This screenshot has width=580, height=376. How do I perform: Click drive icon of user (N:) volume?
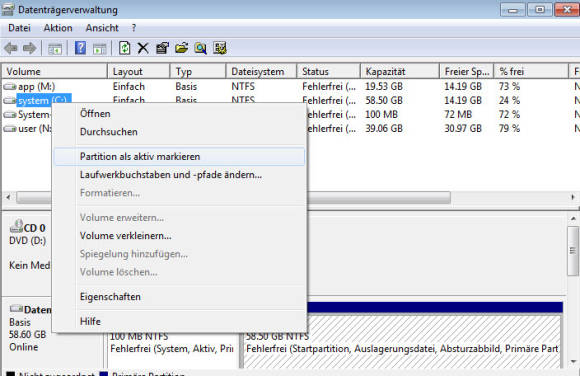[x=10, y=129]
